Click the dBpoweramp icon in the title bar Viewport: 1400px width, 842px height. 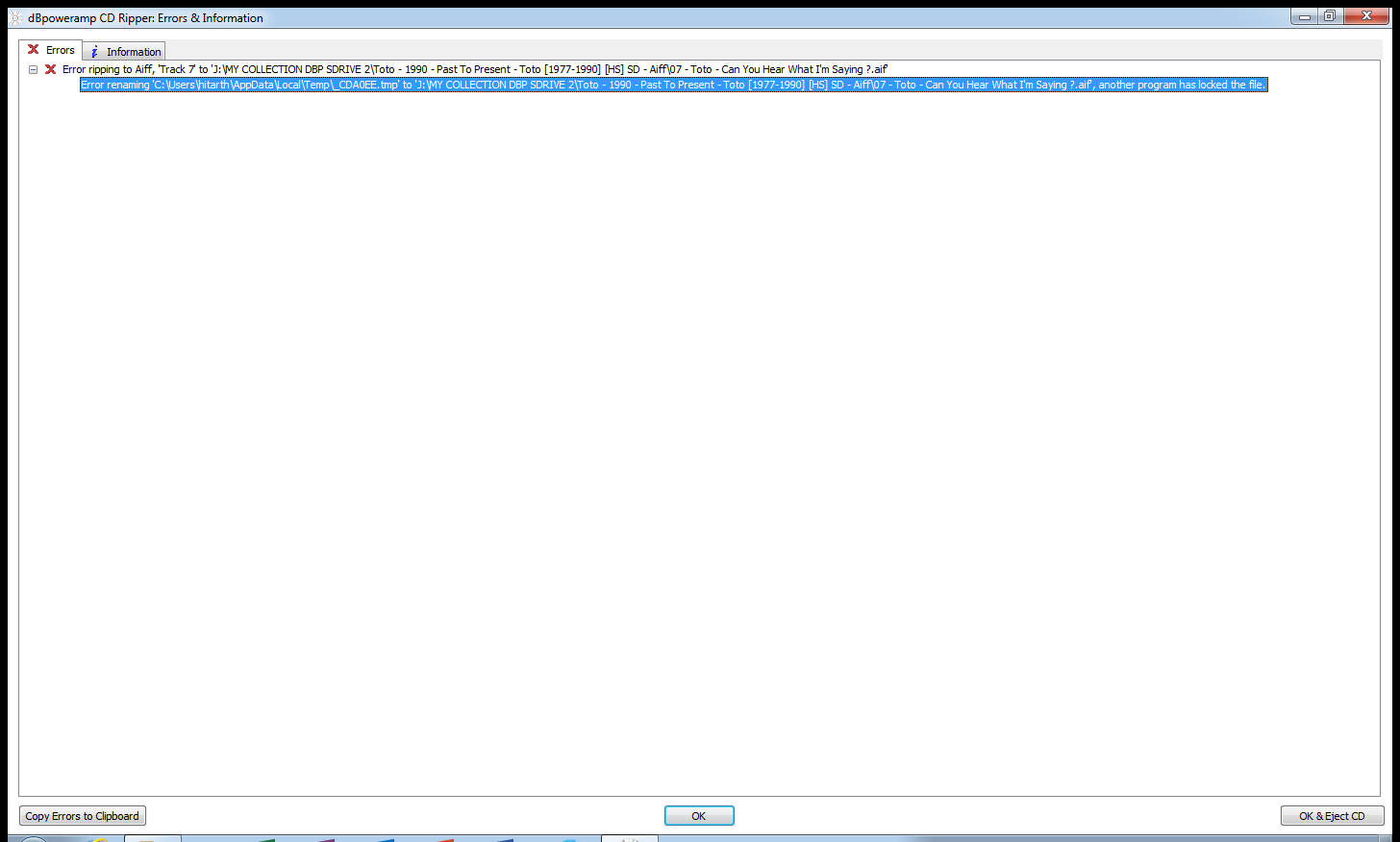point(15,17)
